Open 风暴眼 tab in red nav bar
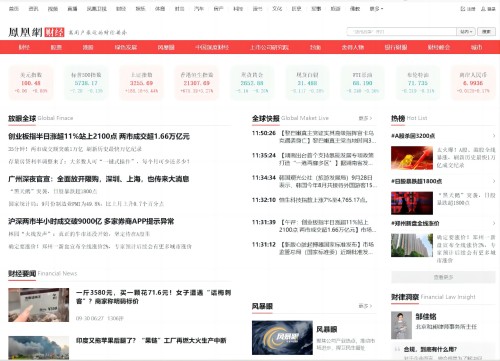Image resolution: width=500 pixels, height=361 pixels. (166, 47)
